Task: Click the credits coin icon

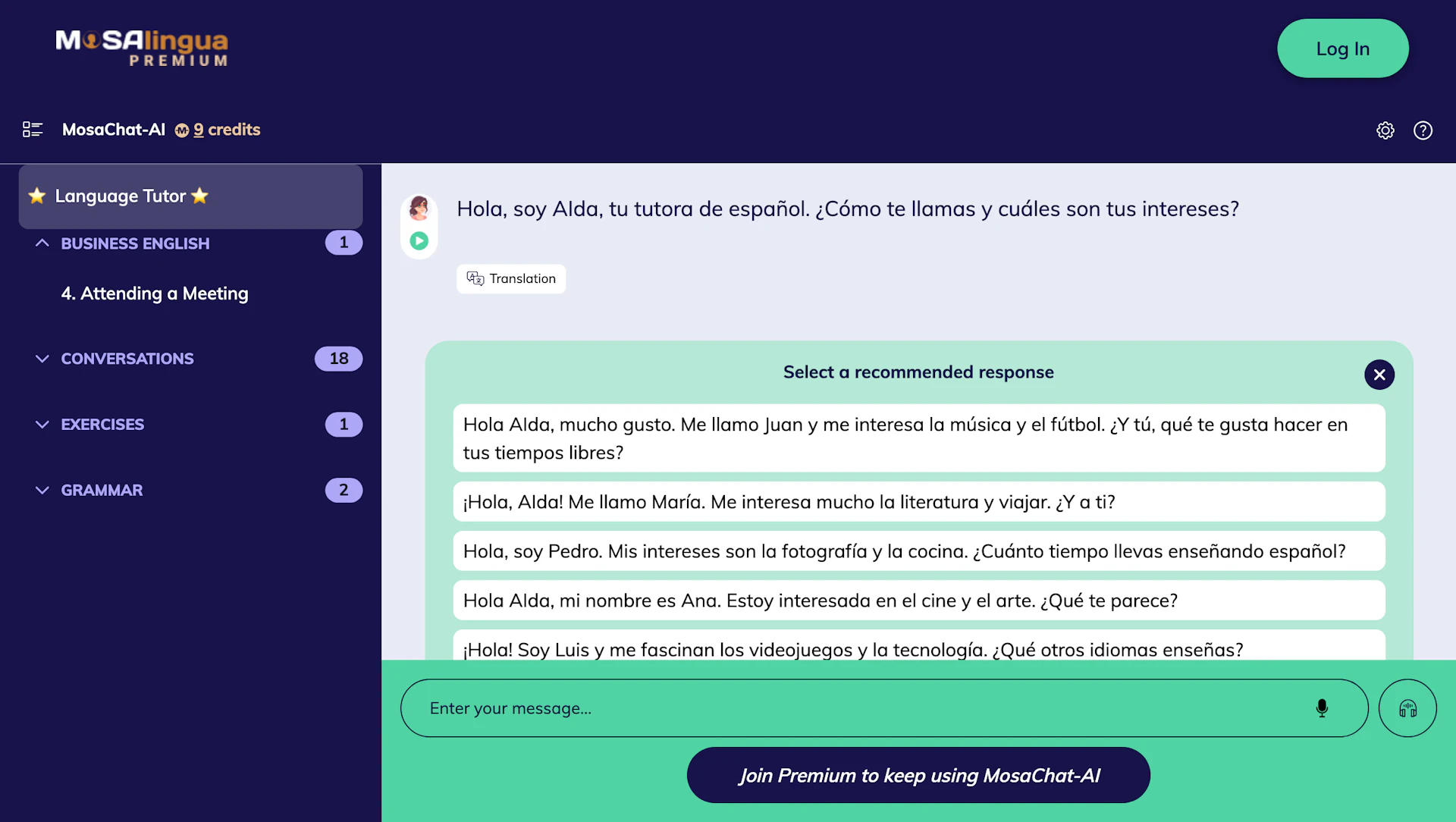Action: (182, 130)
